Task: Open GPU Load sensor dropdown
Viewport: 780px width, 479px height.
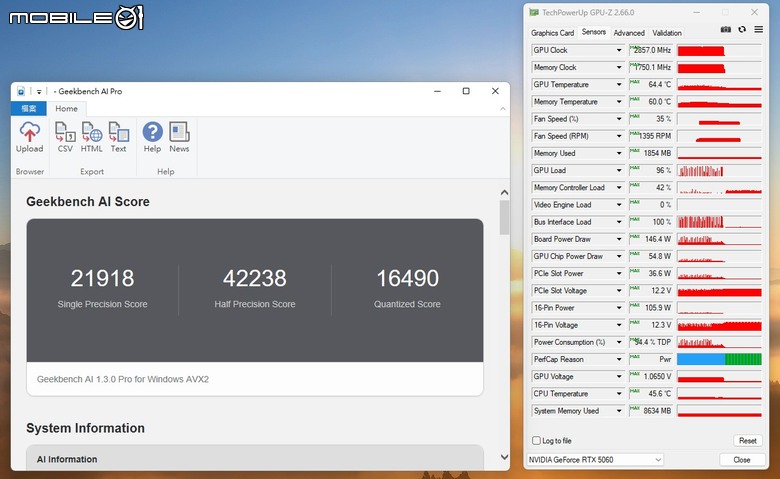Action: coord(619,170)
